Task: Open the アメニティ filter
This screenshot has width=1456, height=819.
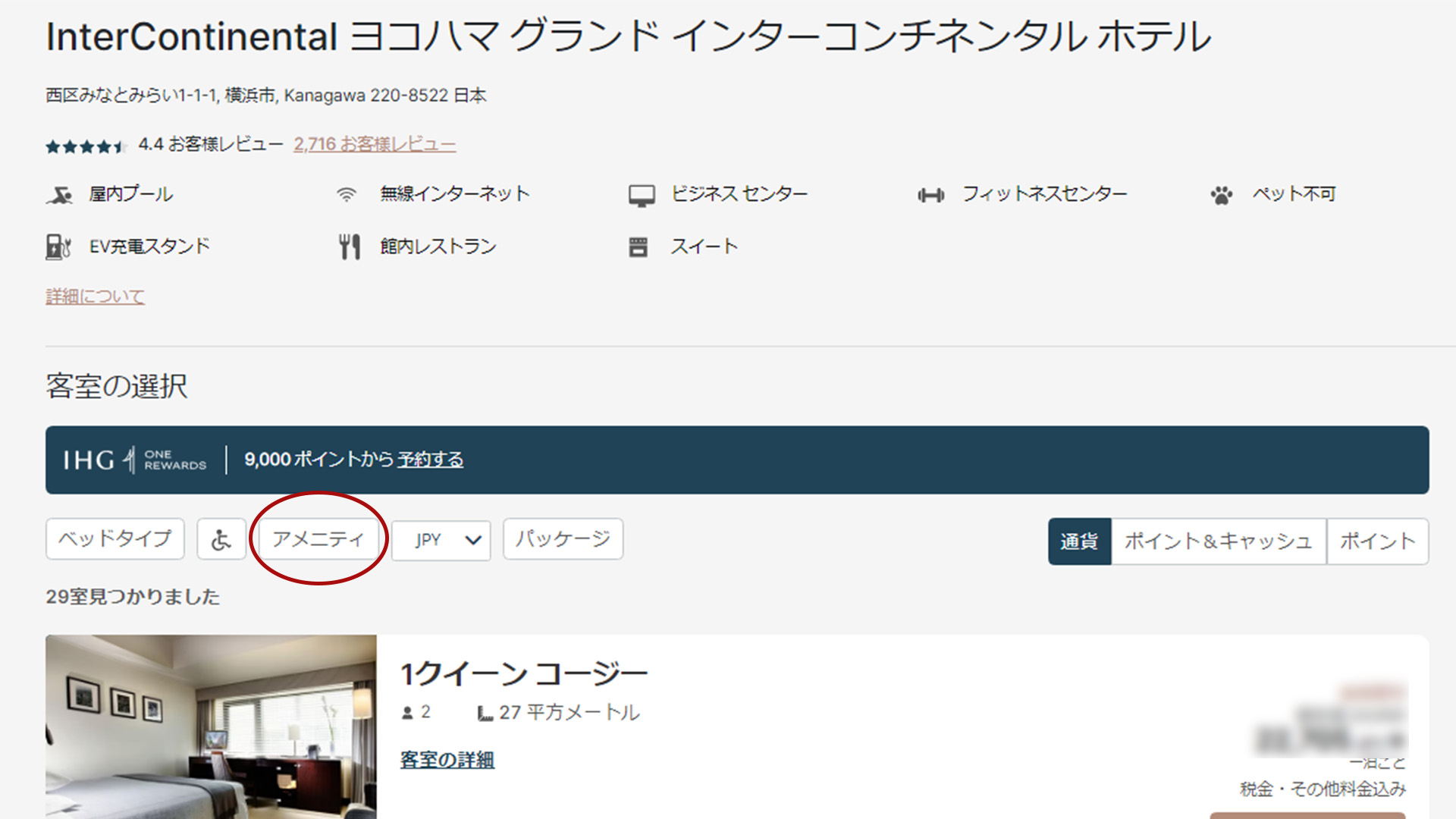Action: pos(318,539)
